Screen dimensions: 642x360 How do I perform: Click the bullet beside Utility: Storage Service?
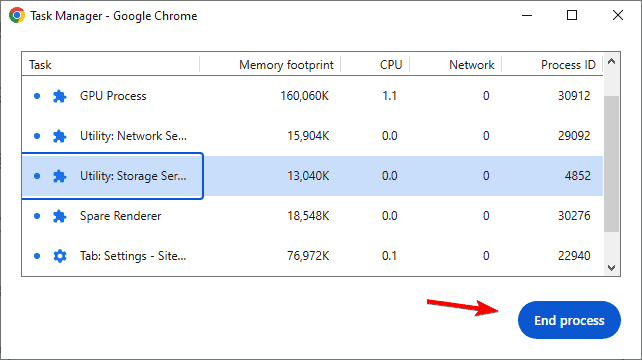tap(37, 176)
